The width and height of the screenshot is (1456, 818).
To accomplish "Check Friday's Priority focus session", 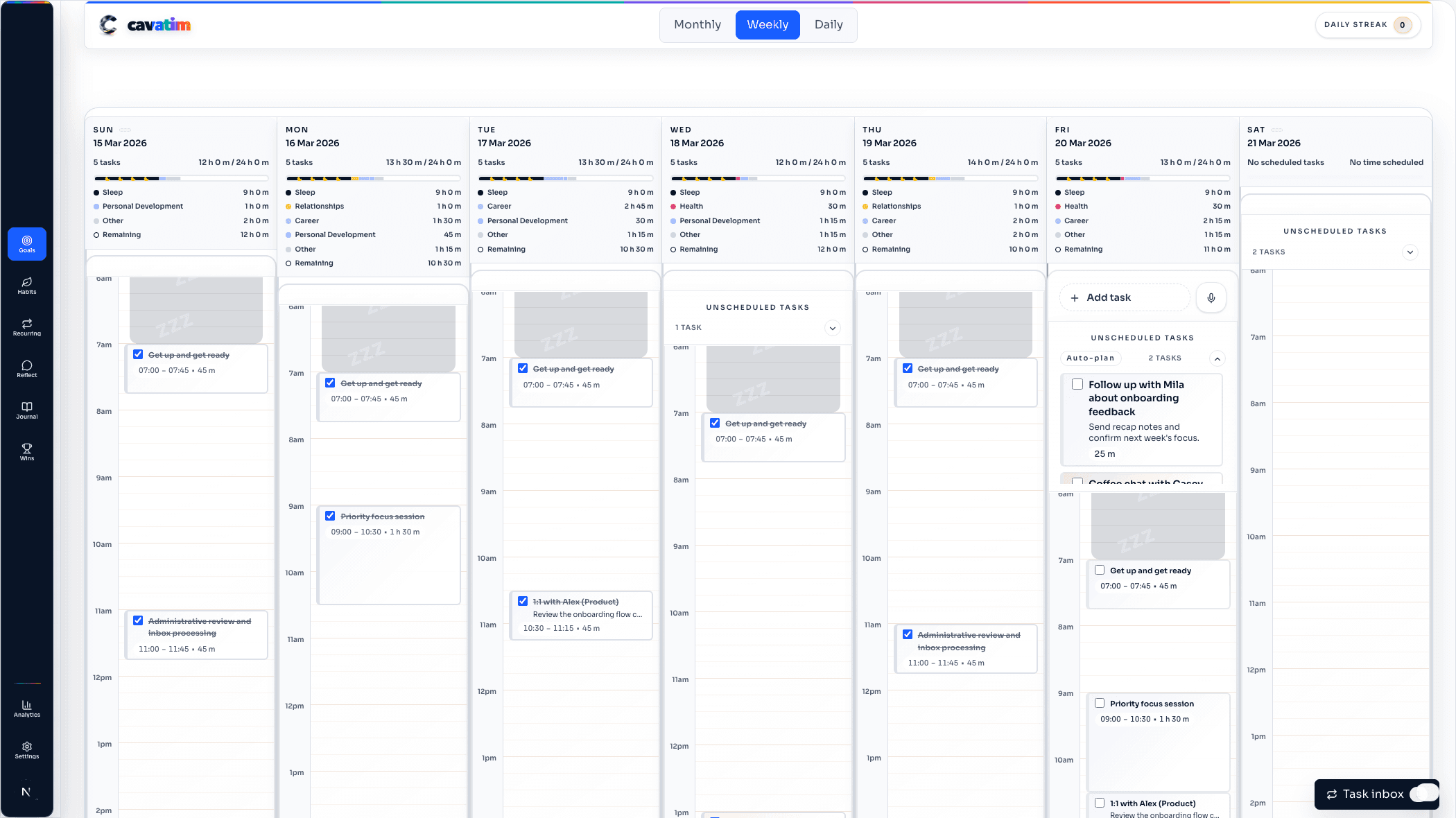I will (x=1100, y=703).
